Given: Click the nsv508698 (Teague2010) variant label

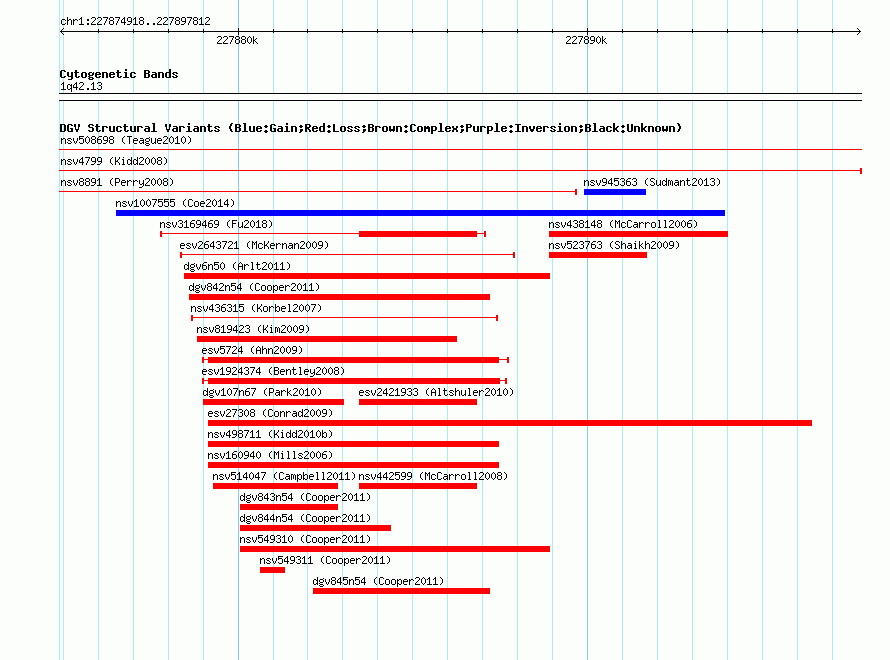Looking at the screenshot, I should 126,140.
